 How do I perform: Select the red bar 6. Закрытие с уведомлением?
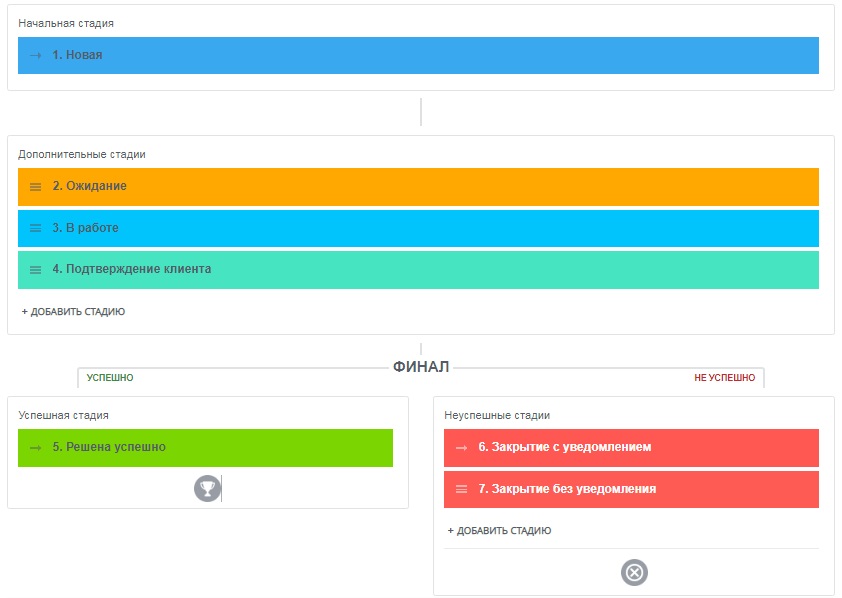[x=632, y=448]
